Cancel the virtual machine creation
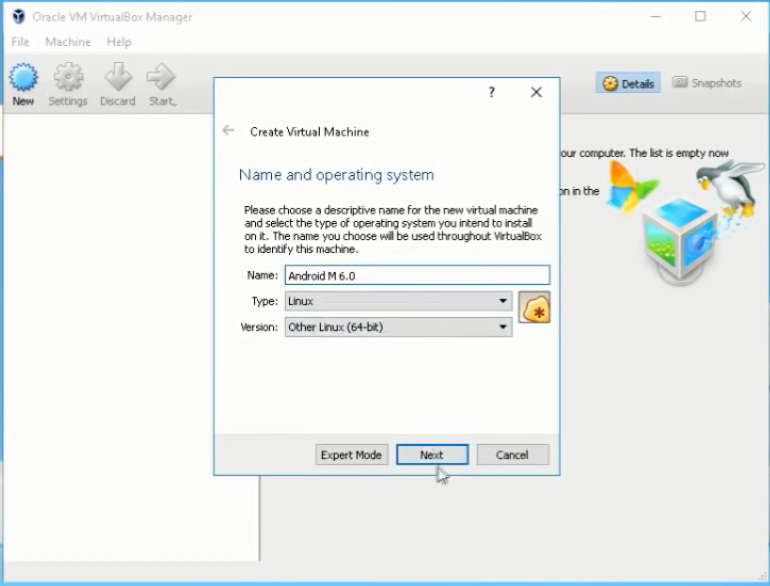This screenshot has width=770, height=586. (x=513, y=455)
